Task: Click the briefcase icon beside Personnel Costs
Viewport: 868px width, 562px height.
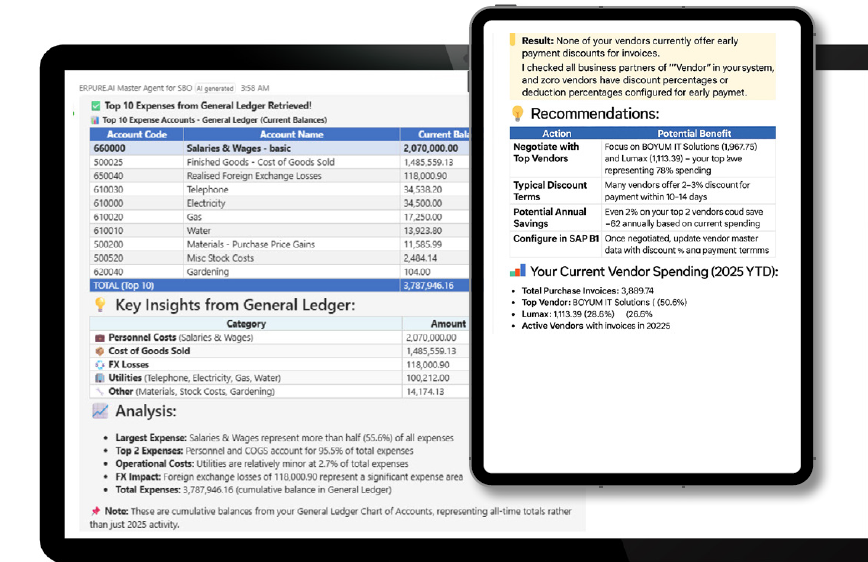Action: pos(100,338)
